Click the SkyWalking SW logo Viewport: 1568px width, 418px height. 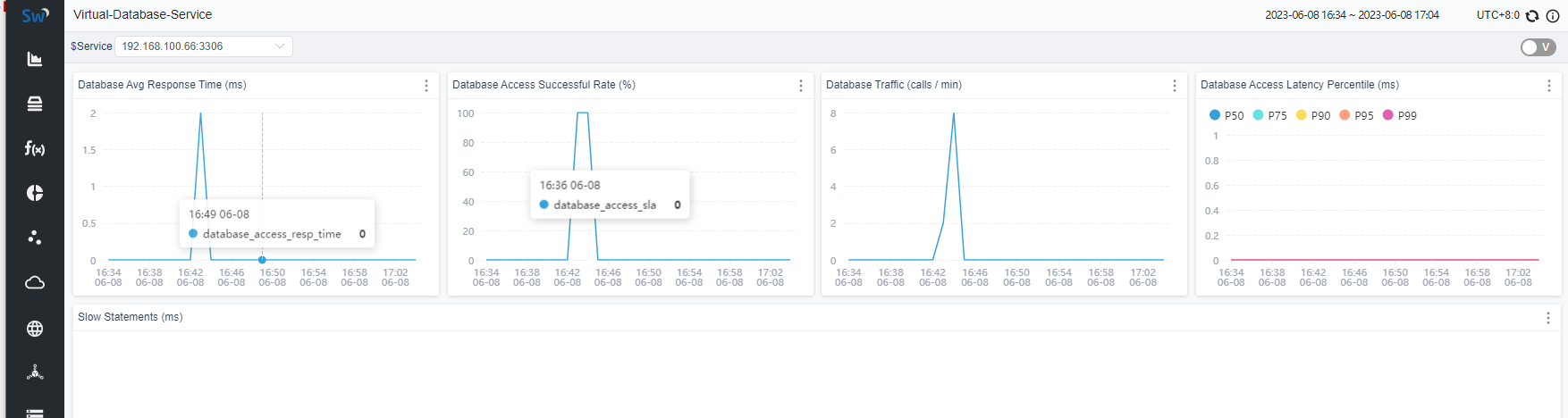coord(35,15)
